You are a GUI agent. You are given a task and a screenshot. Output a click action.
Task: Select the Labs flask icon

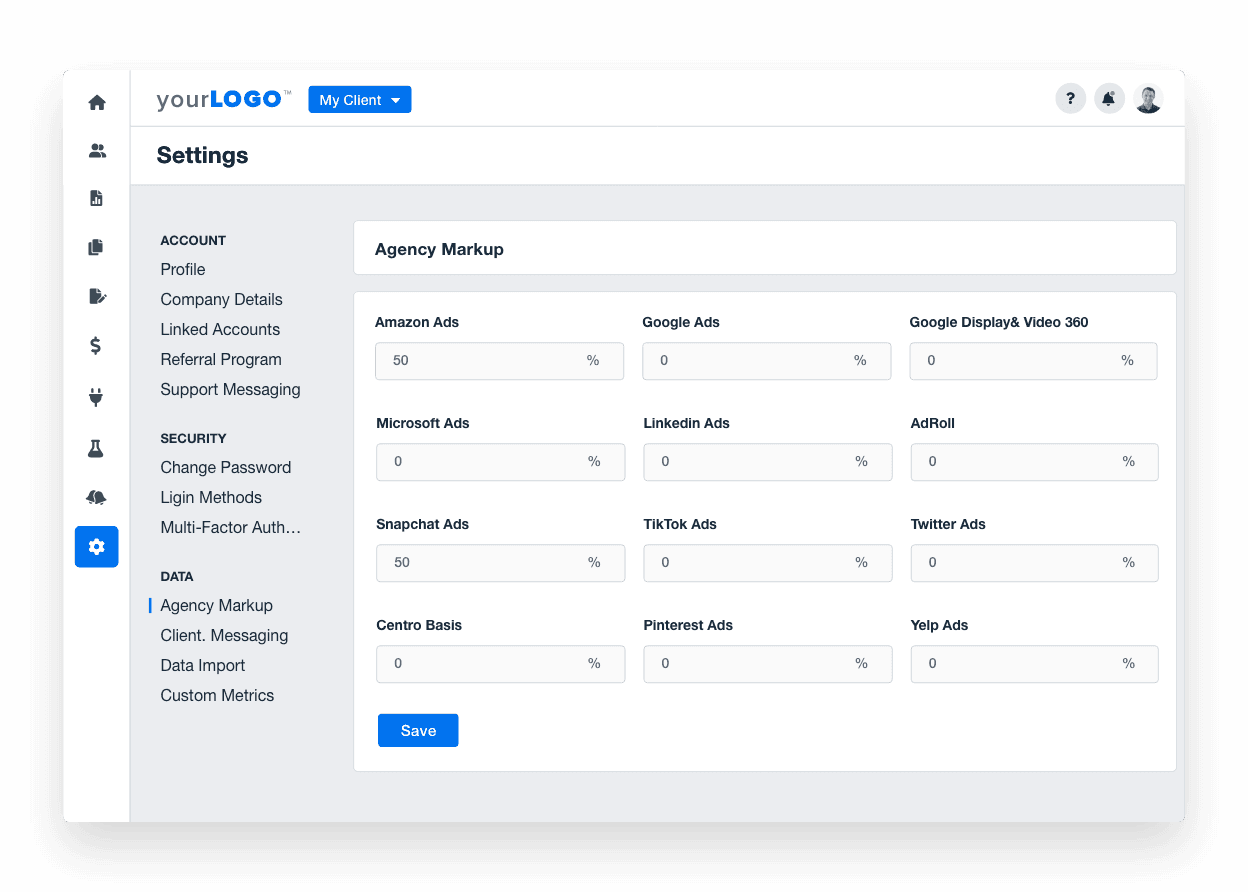pyautogui.click(x=96, y=448)
